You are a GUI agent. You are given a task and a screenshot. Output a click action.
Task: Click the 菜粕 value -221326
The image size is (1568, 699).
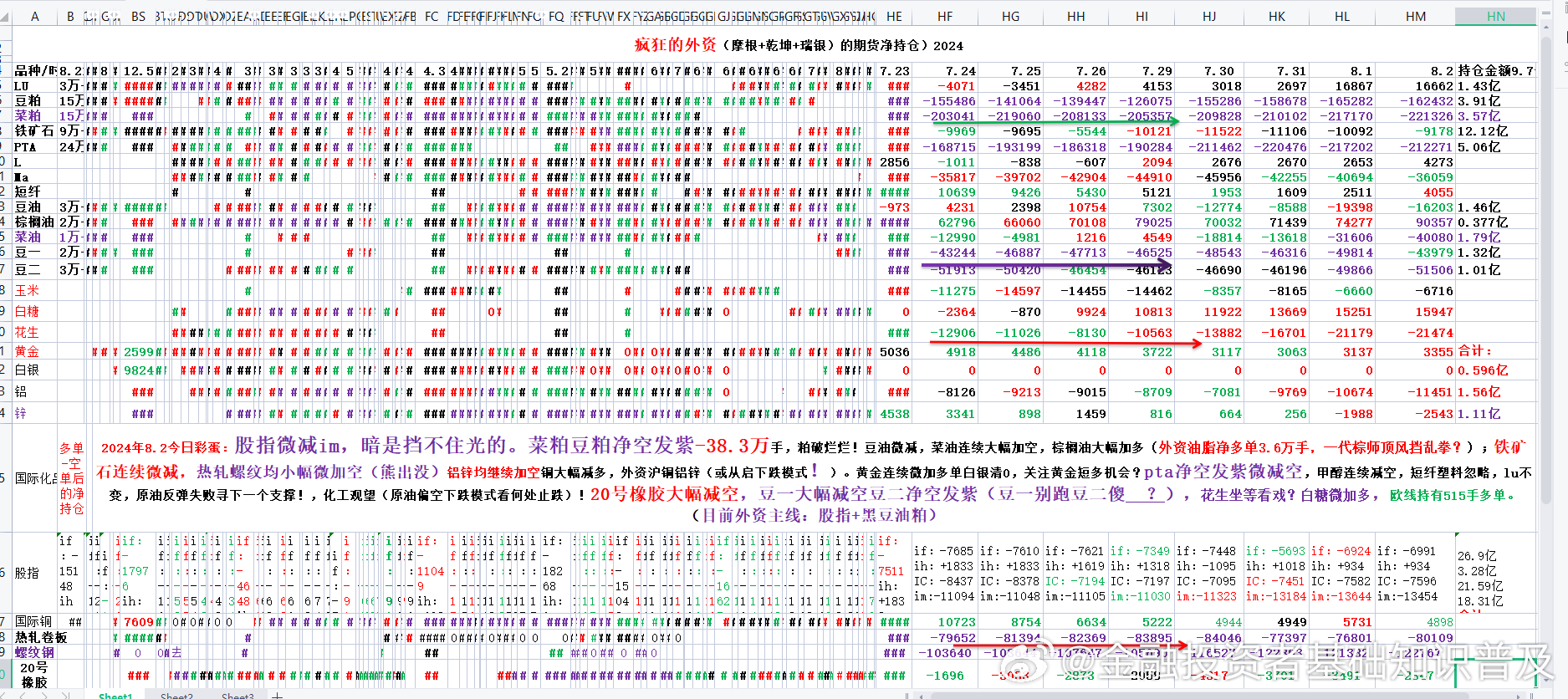point(1427,116)
